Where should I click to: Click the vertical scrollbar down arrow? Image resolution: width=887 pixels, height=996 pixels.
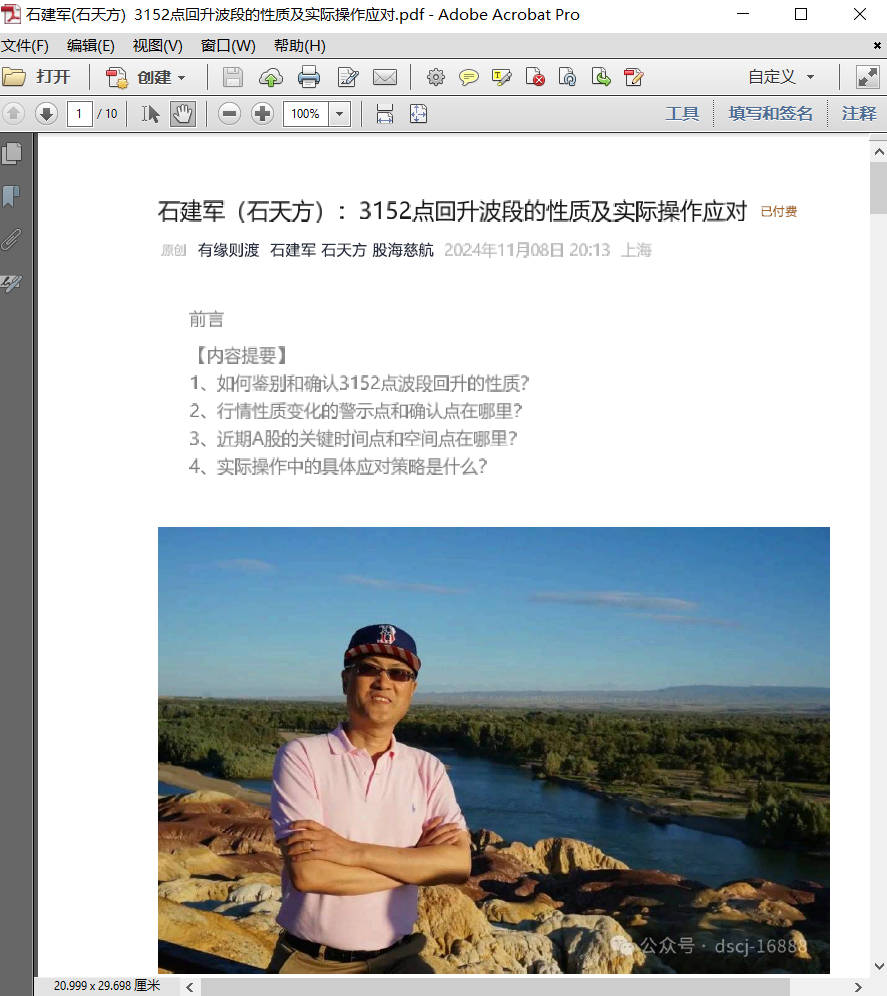tap(879, 966)
